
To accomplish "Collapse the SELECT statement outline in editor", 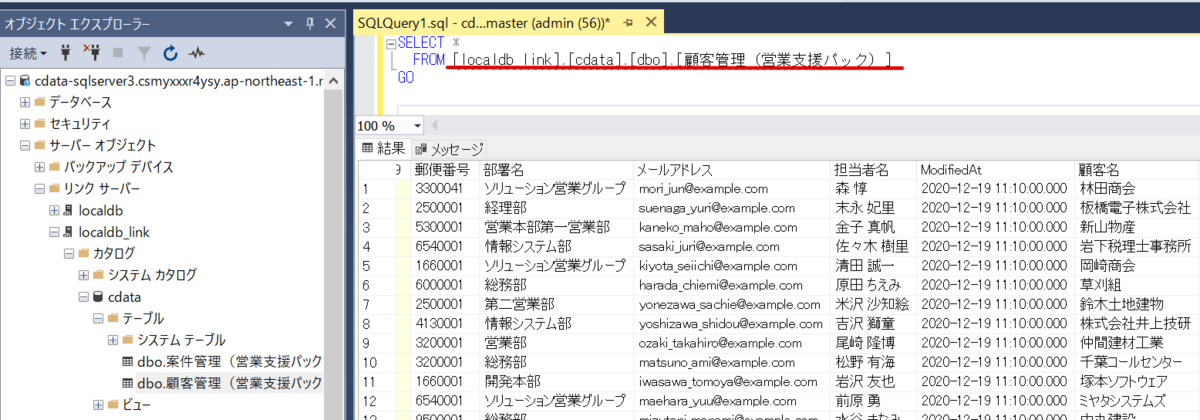I will point(391,44).
